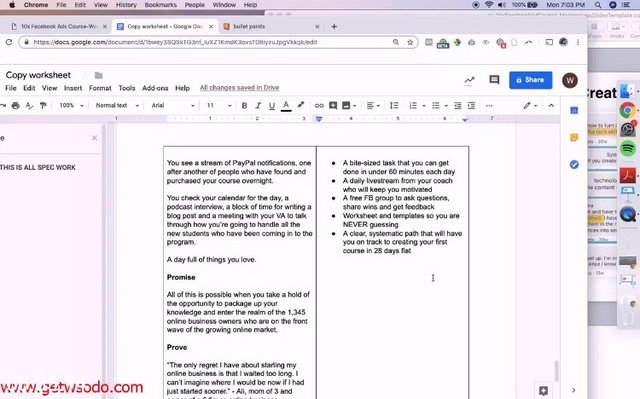Open Spotlight search in menu bar

click(598, 5)
